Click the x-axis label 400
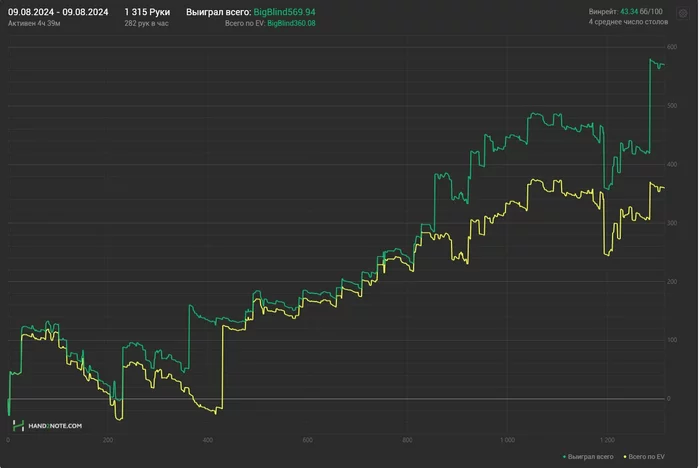 pyautogui.click(x=208, y=440)
